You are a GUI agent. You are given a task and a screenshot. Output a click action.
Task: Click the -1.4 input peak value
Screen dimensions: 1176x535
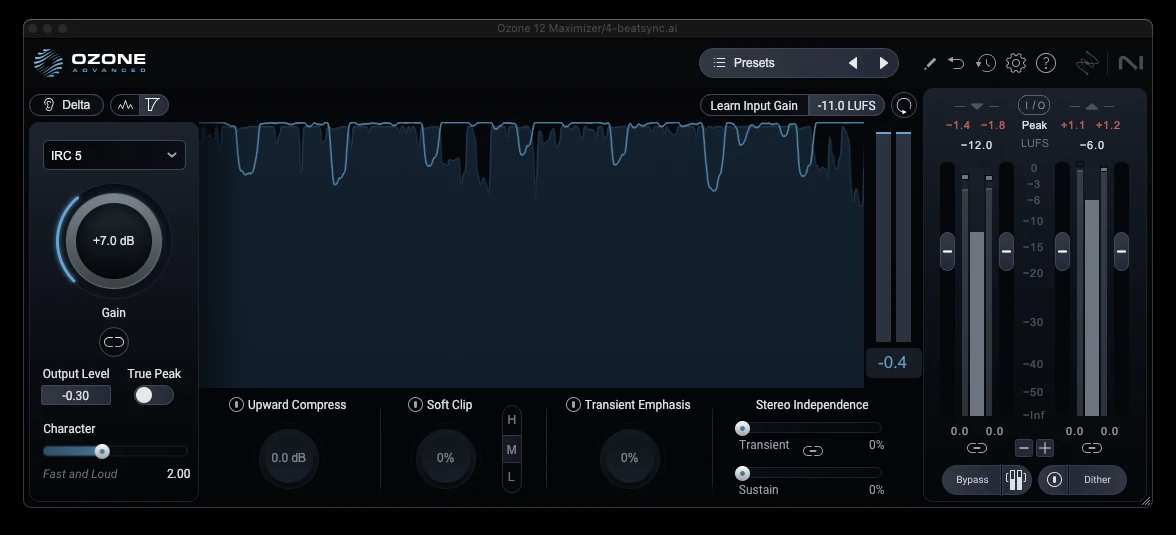tap(958, 125)
